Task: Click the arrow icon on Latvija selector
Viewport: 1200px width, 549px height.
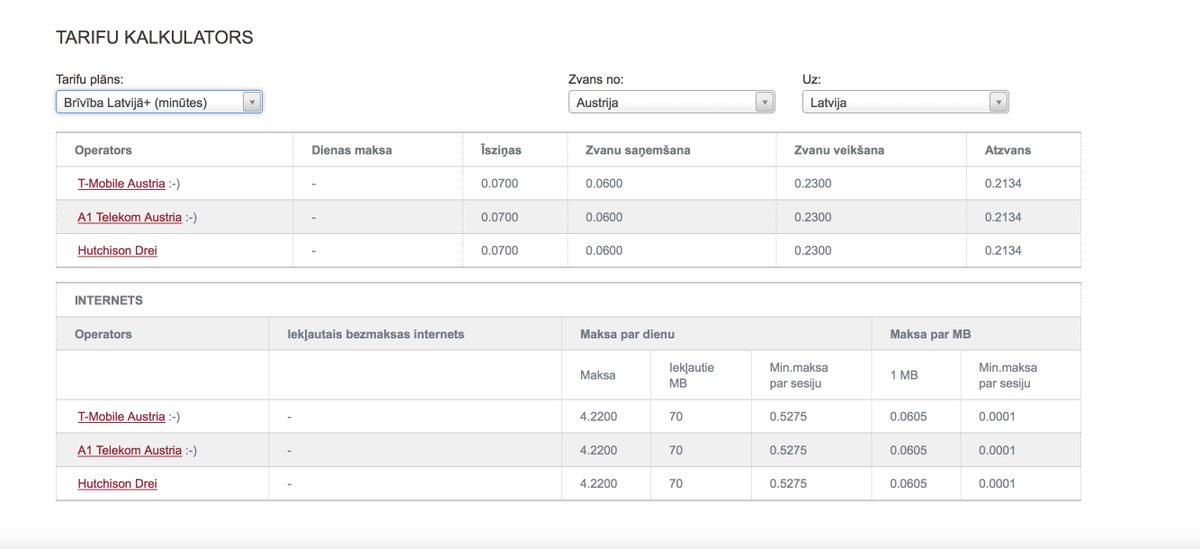Action: [998, 102]
